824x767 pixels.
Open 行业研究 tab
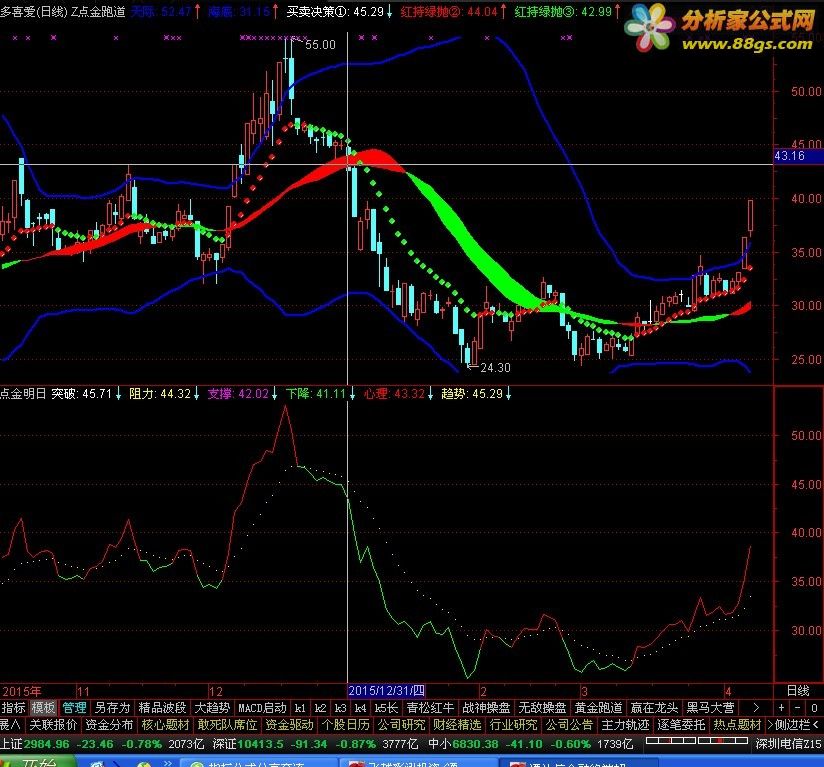513,724
